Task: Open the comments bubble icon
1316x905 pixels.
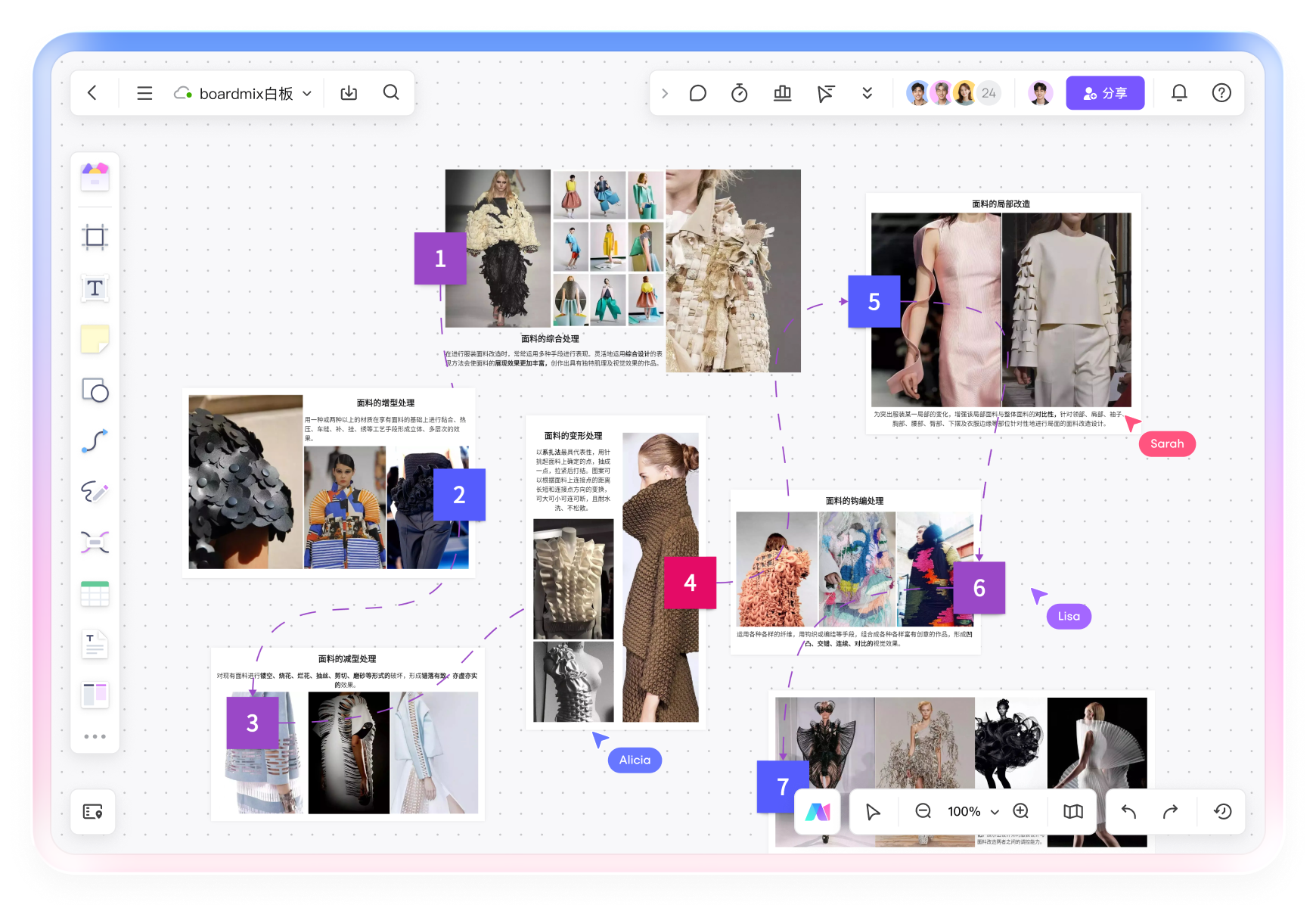Action: (x=697, y=93)
